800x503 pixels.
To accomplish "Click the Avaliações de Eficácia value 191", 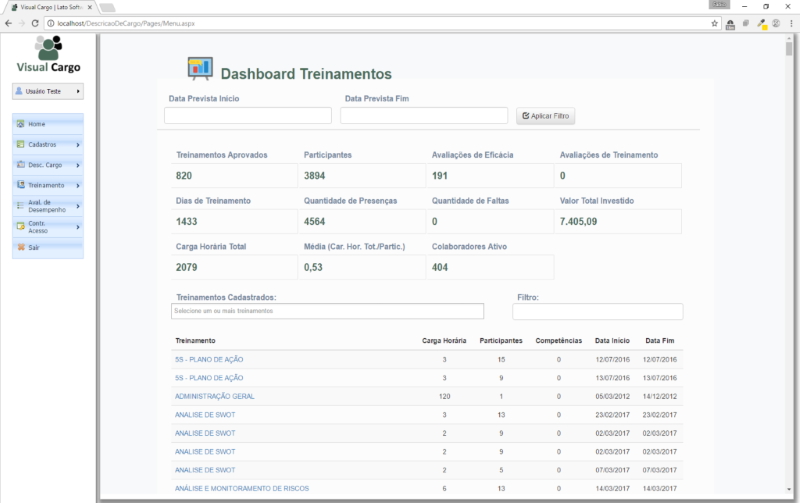I will [440, 175].
